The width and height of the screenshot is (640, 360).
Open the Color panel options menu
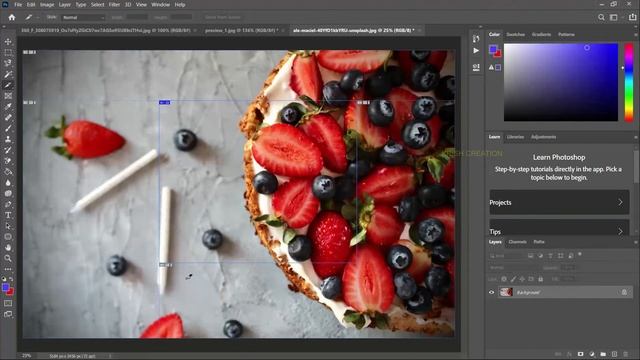tap(636, 35)
